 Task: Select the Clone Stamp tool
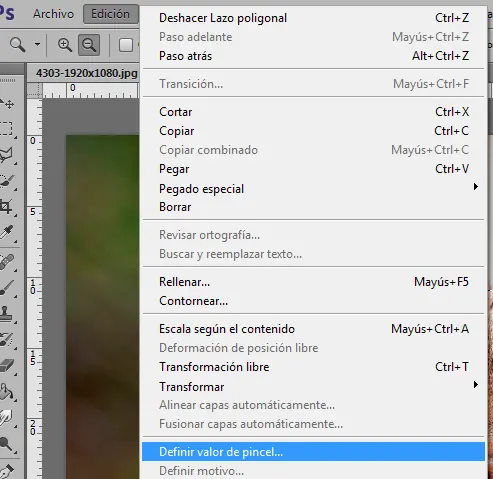[7, 314]
